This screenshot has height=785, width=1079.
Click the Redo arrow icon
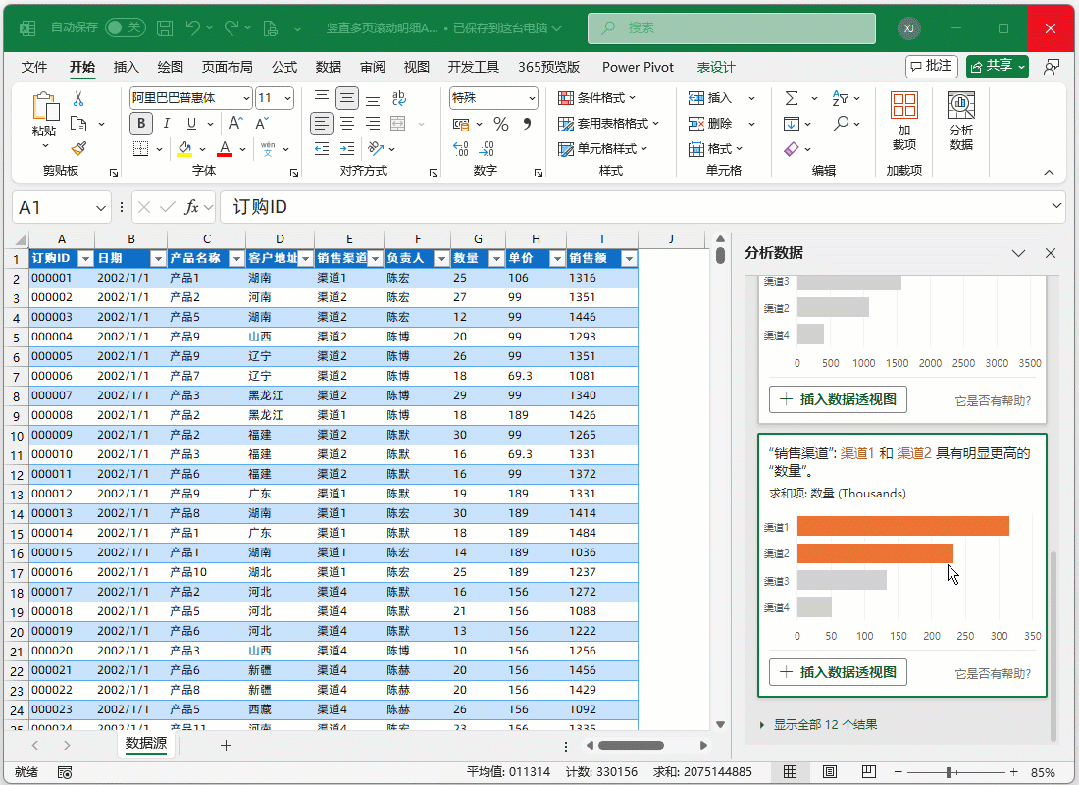231,28
